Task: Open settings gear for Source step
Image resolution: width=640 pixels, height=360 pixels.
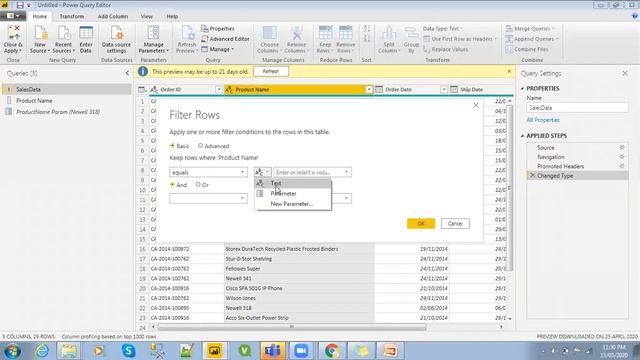Action: coord(622,147)
